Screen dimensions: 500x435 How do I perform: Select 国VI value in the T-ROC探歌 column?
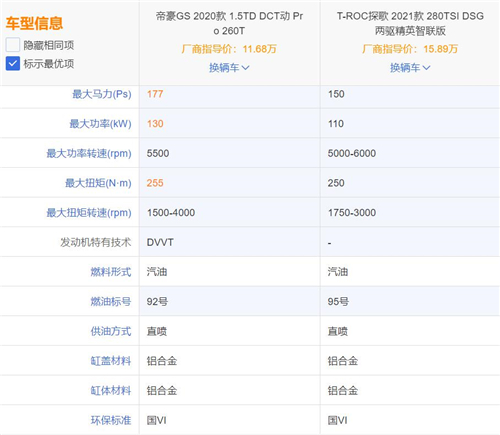[338, 420]
